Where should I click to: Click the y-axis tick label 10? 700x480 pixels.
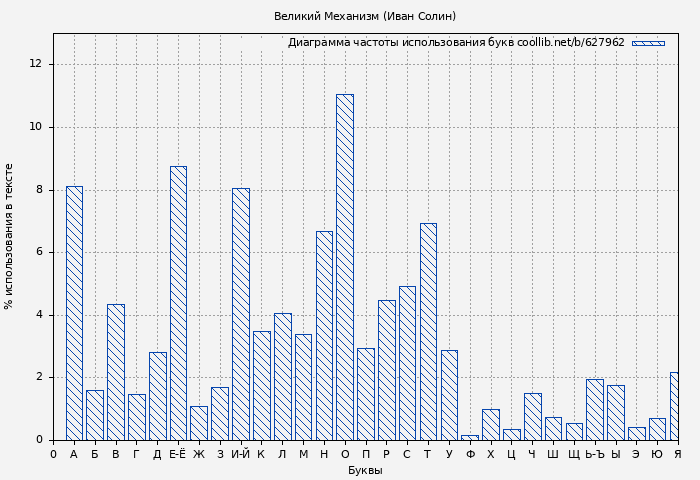pos(36,127)
